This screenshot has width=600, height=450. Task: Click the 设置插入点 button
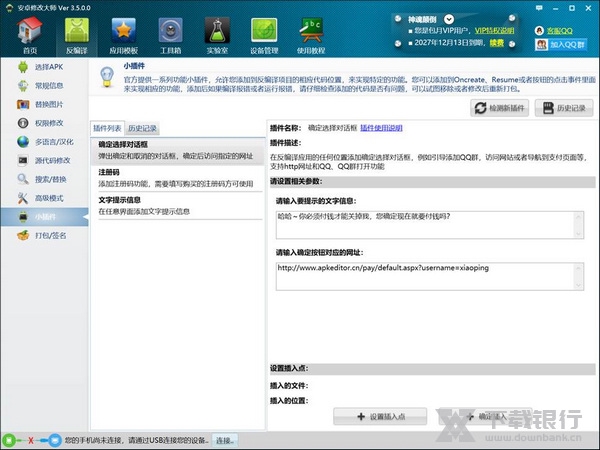[x=380, y=415]
